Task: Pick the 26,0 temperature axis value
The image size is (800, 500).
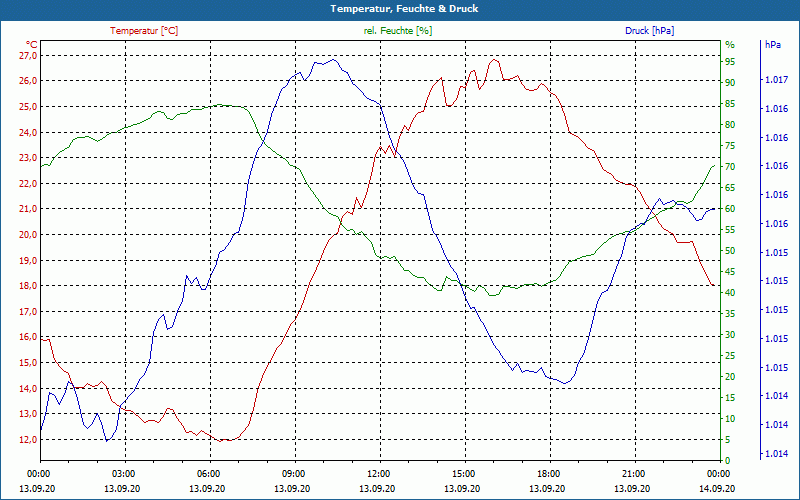Action: [x=28, y=81]
